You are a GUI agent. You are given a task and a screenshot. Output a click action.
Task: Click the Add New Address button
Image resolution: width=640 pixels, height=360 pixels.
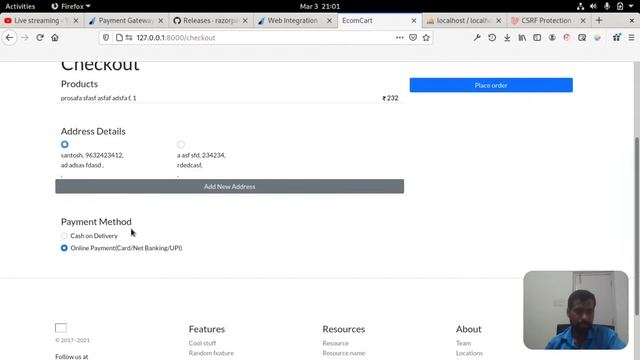click(x=229, y=187)
